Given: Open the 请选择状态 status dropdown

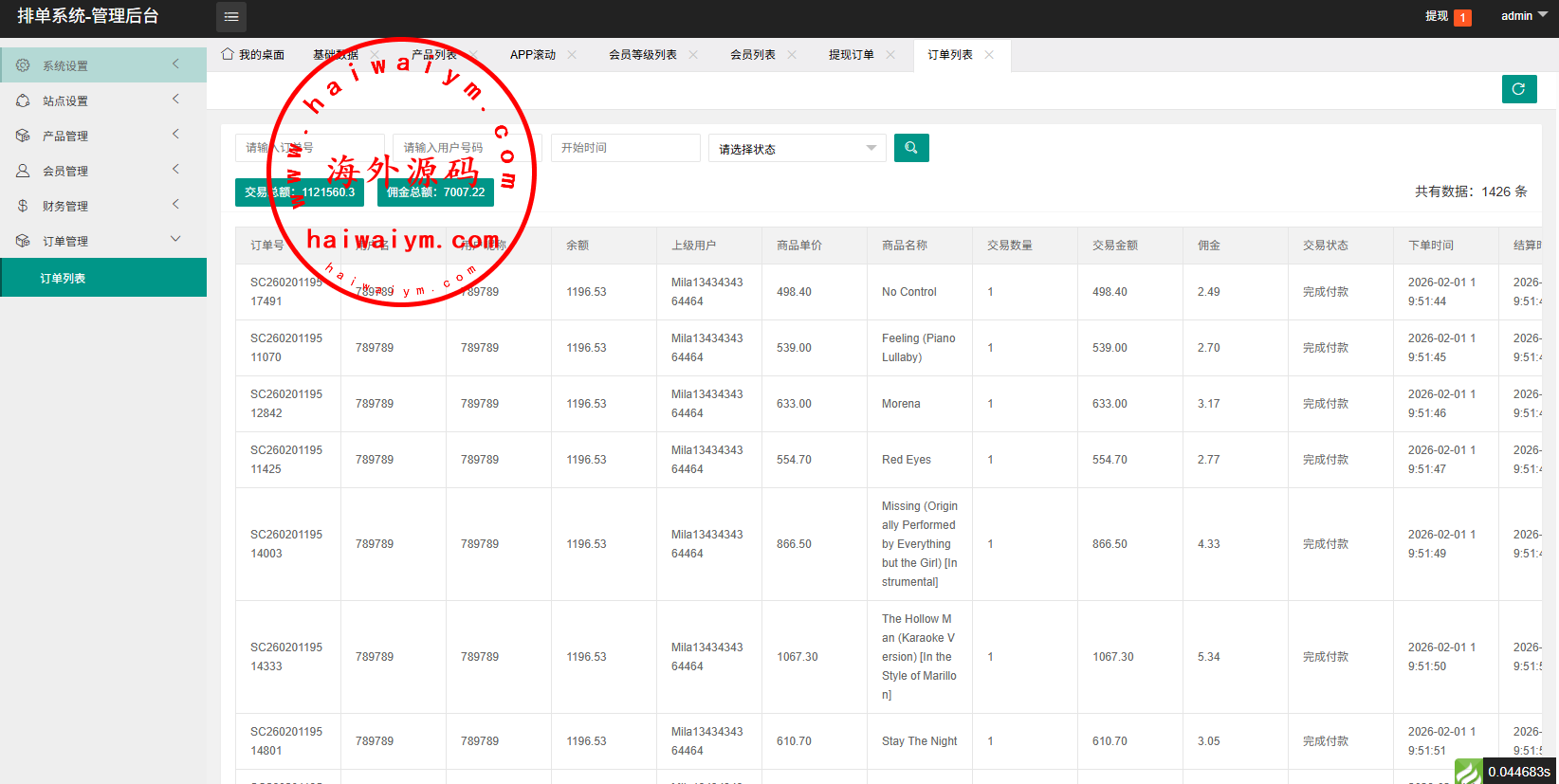Looking at the screenshot, I should point(797,149).
